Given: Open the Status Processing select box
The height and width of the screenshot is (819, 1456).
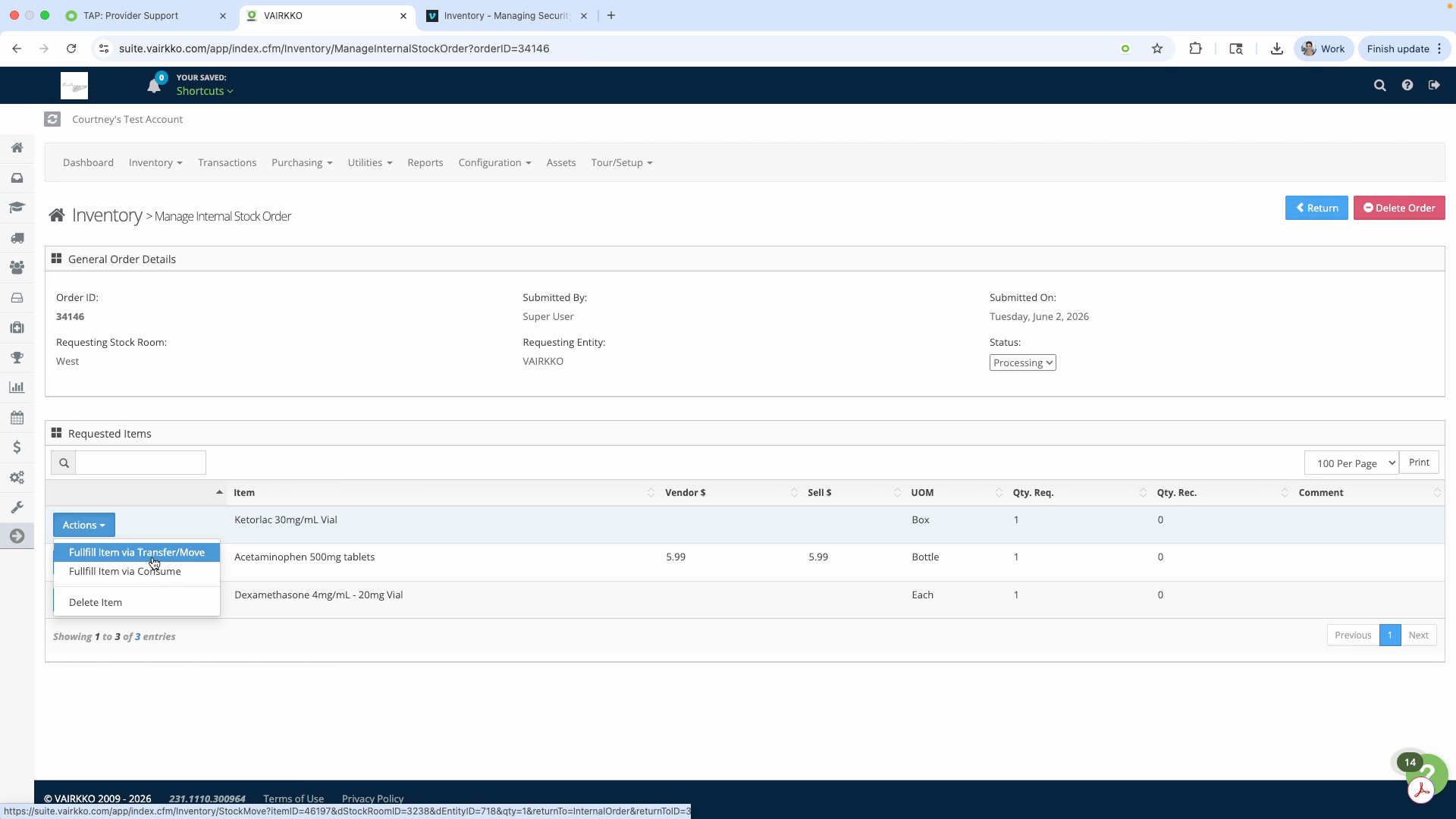Looking at the screenshot, I should coord(1023,362).
